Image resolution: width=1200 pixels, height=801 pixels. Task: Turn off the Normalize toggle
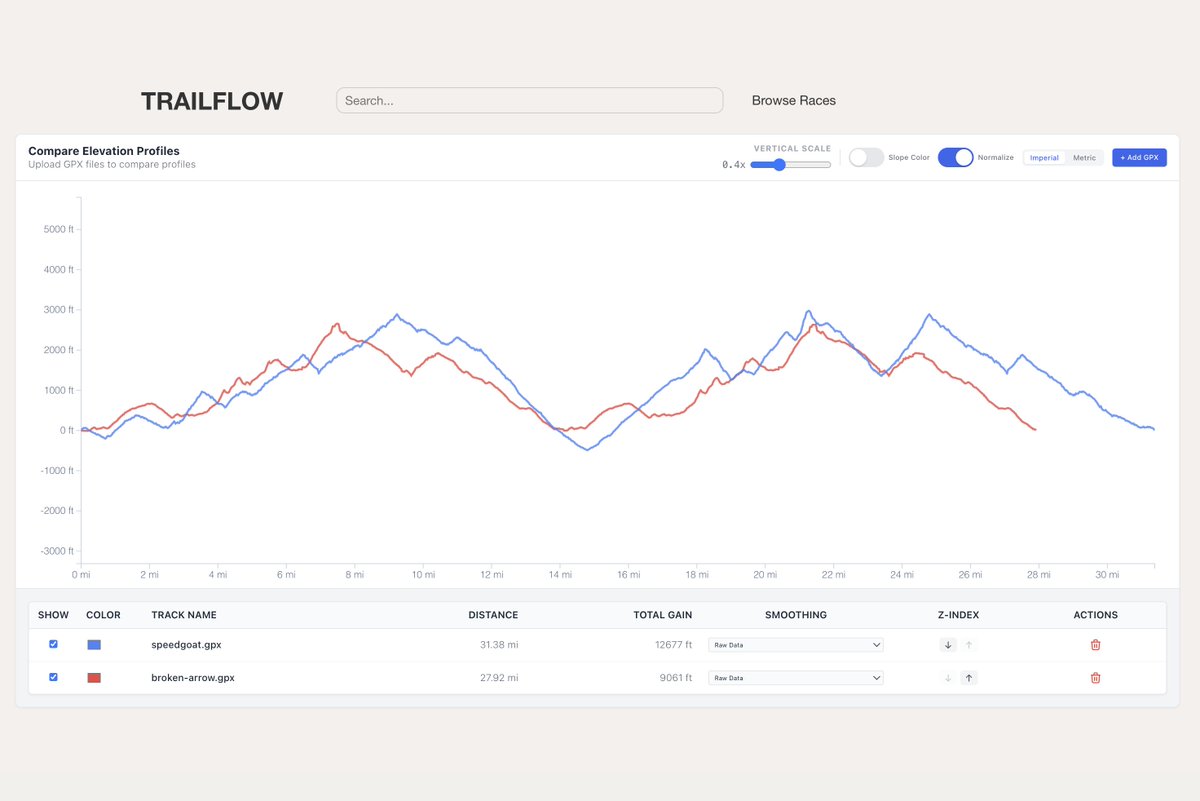[955, 157]
